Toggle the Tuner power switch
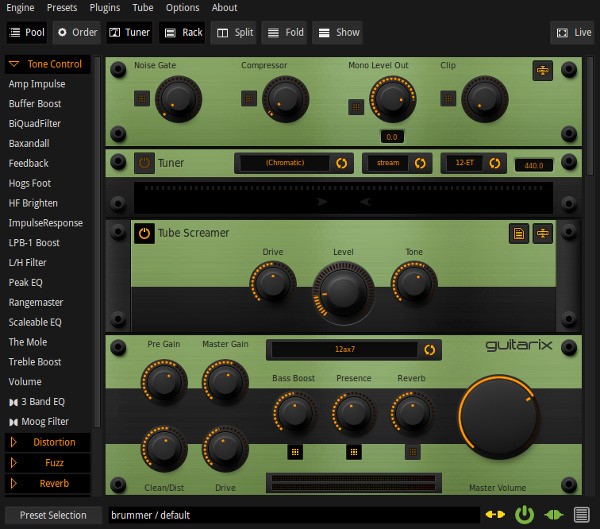The width and height of the screenshot is (600, 529). (x=144, y=162)
